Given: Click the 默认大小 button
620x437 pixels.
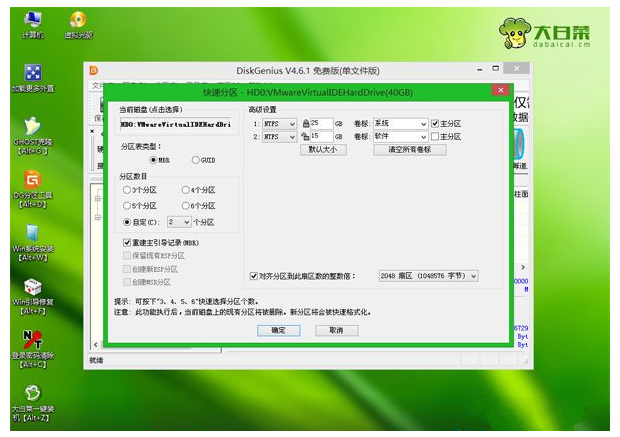Looking at the screenshot, I should (x=323, y=149).
